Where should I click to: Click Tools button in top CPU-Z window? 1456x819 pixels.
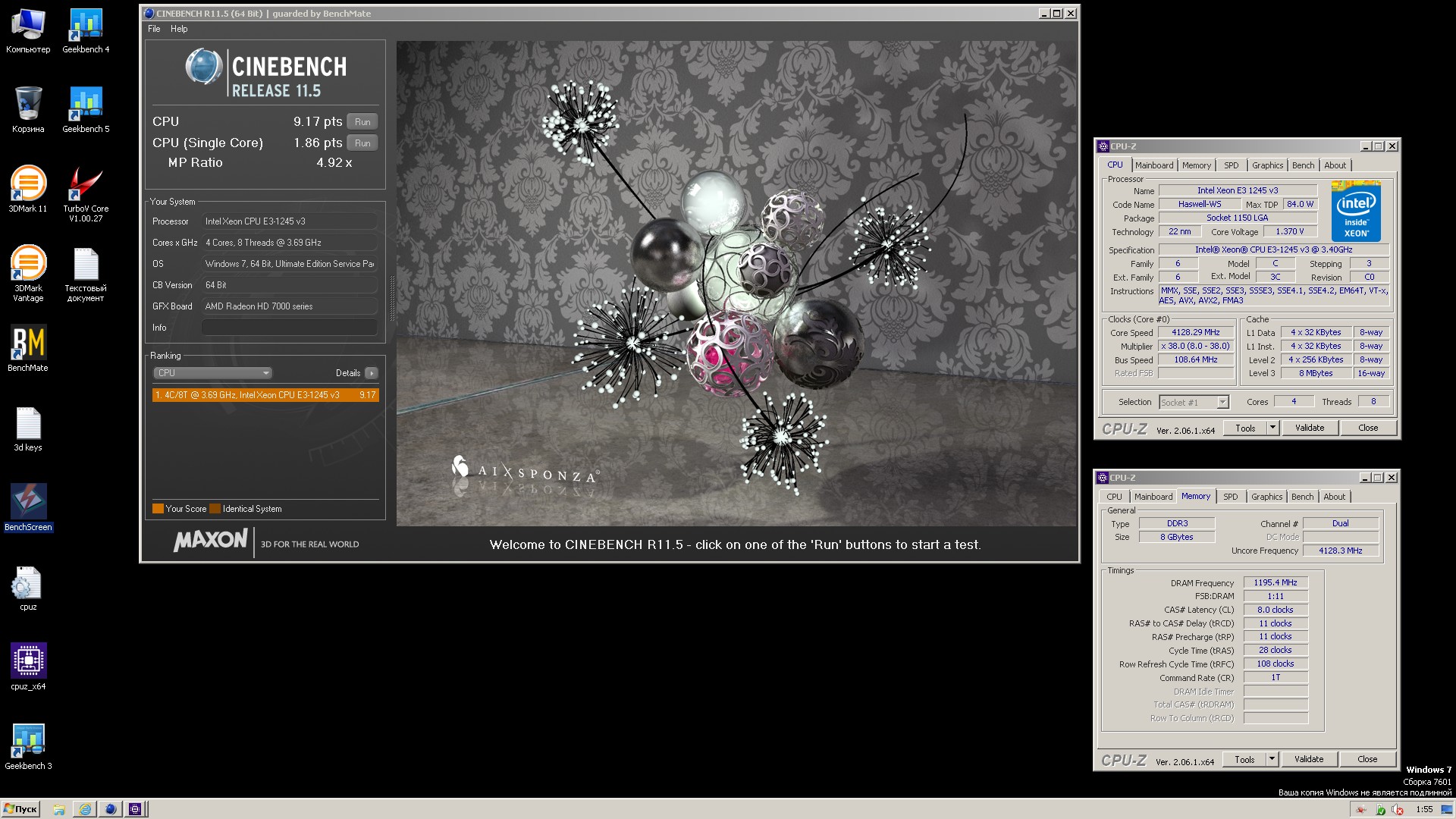(x=1245, y=428)
